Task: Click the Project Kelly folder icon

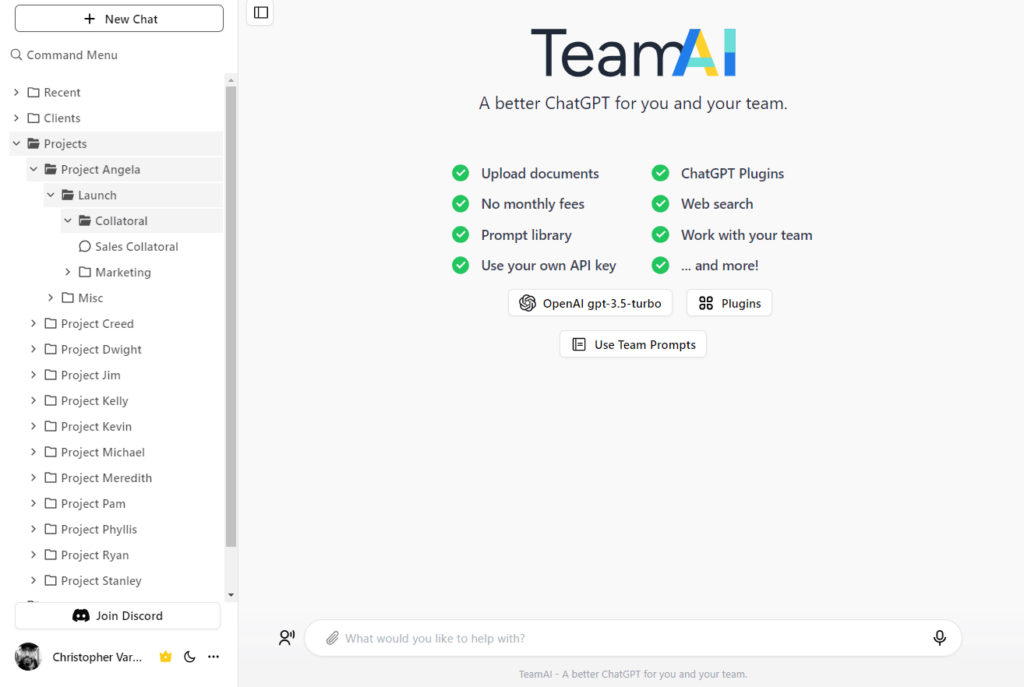Action: click(50, 400)
